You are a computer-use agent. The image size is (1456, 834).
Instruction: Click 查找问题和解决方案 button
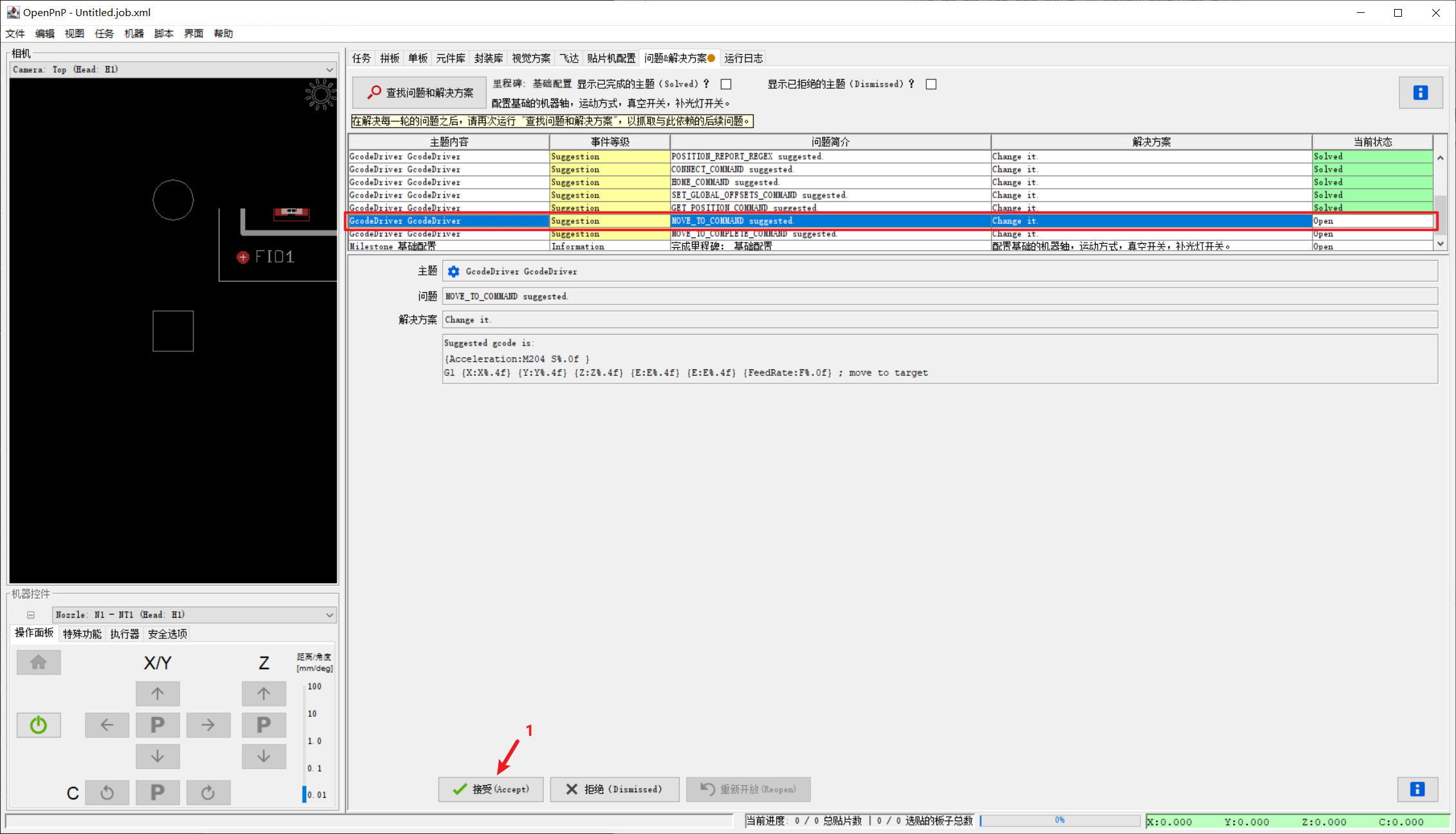tap(420, 93)
